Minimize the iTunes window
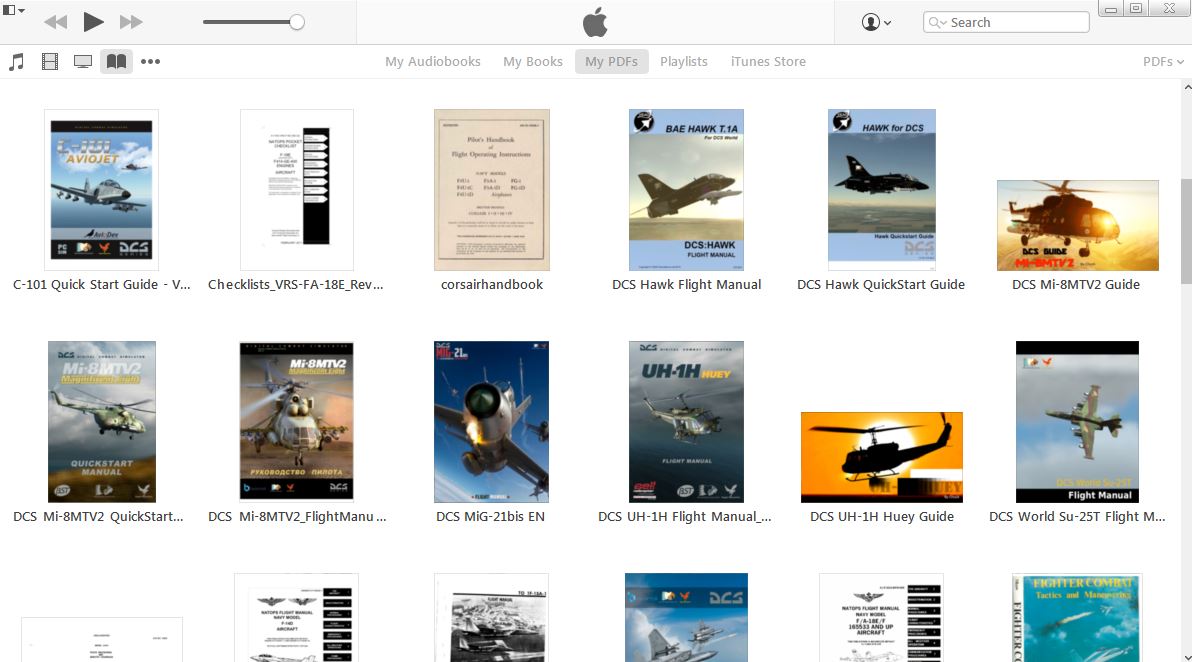Screen dimensions: 1192x662 (x=1111, y=9)
